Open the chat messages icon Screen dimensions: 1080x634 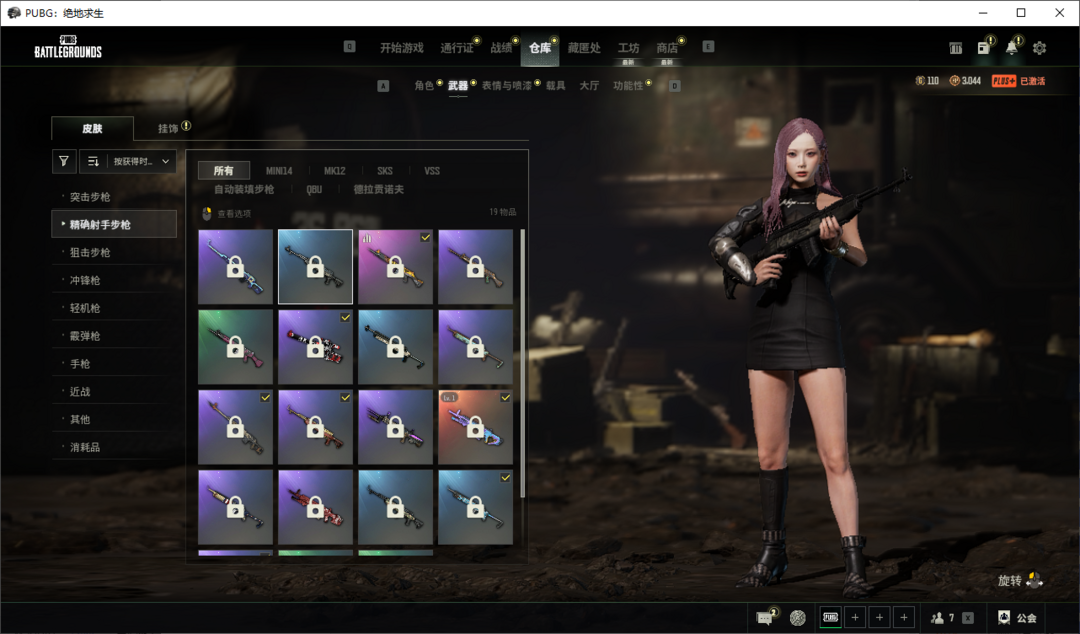(x=765, y=618)
